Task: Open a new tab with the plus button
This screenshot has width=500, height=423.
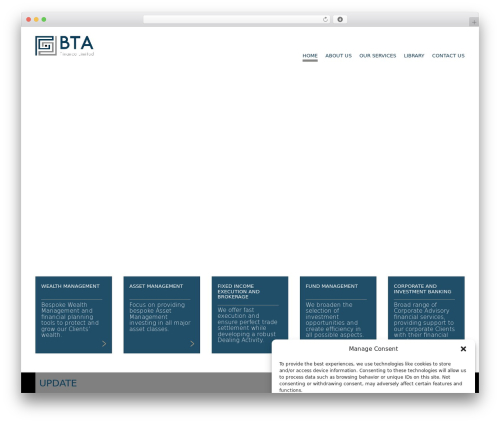Action: pos(474,22)
